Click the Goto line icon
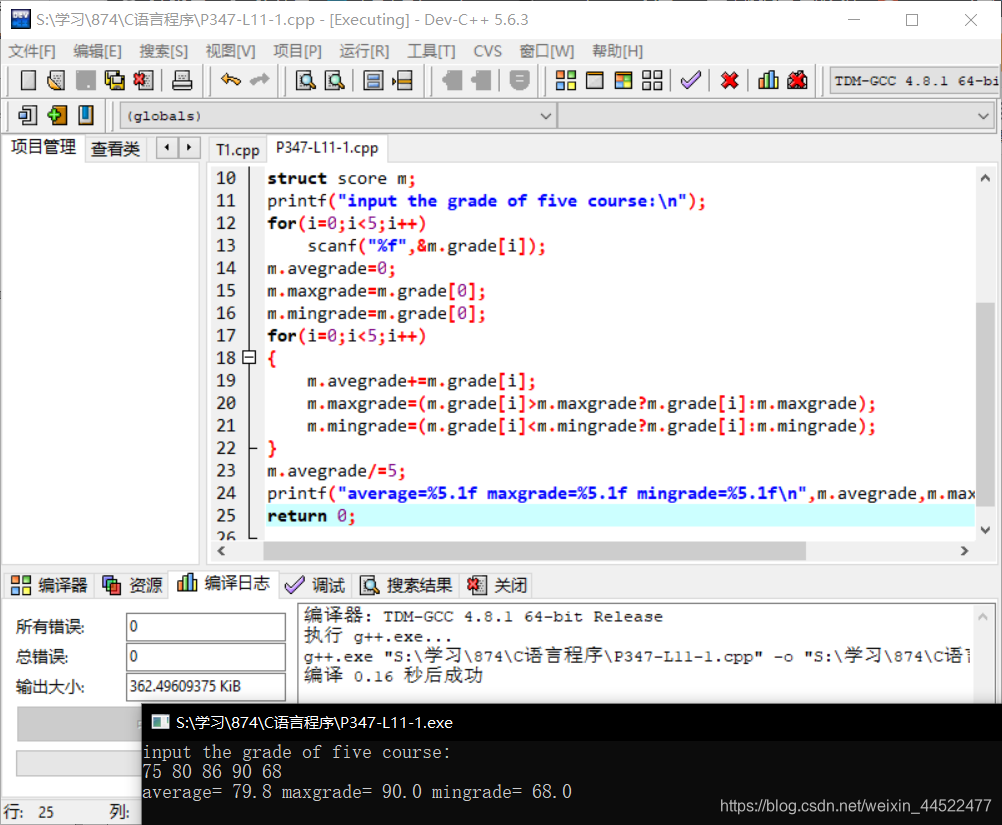 pos(403,81)
